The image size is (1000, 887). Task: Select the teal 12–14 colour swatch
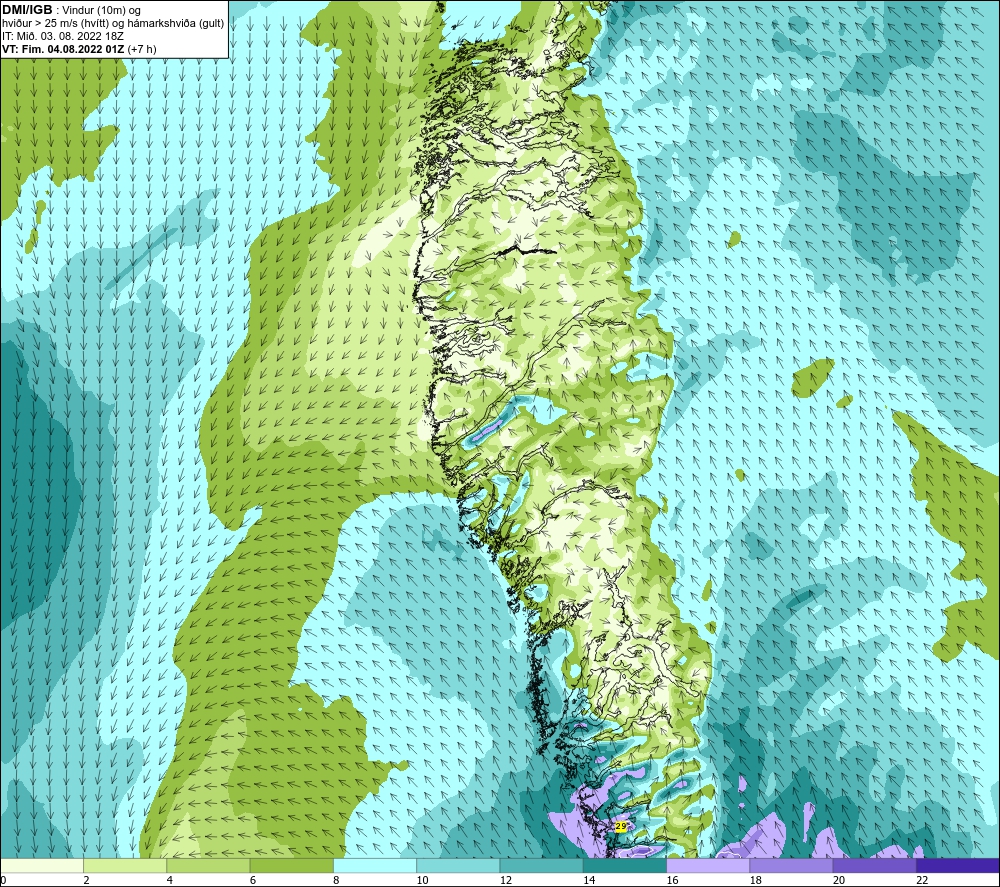[x=541, y=865]
